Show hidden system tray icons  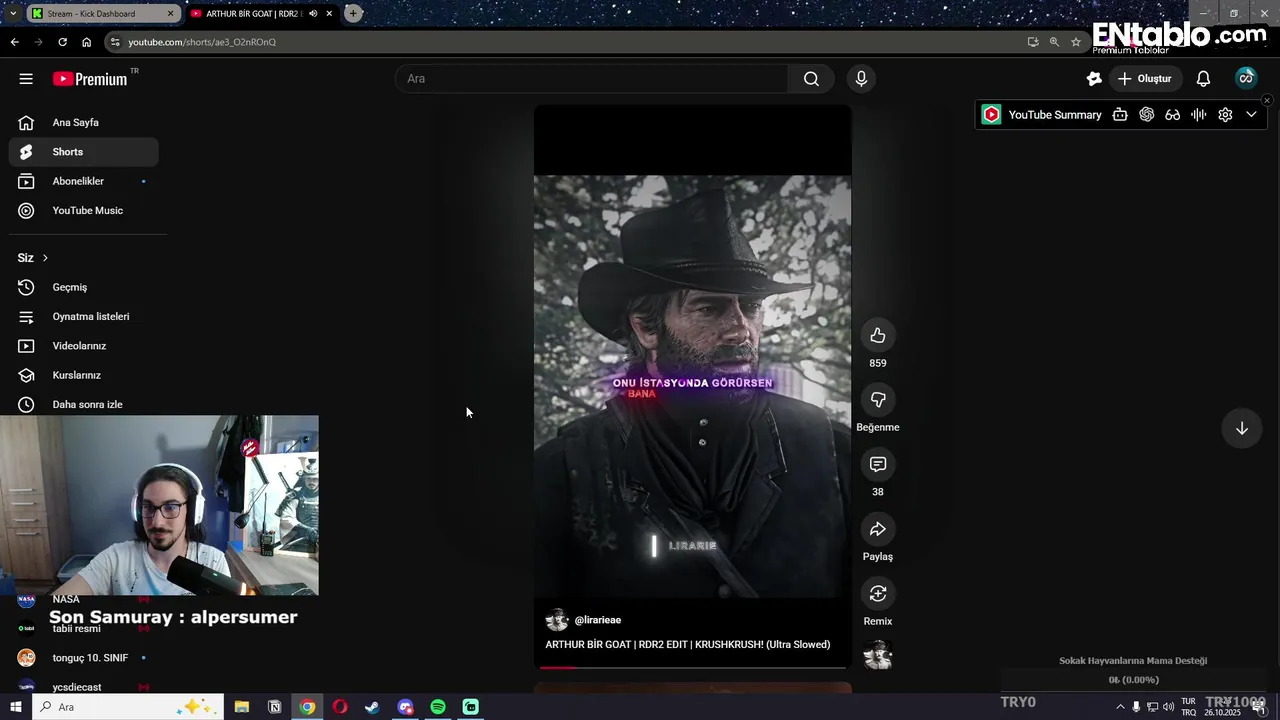(x=1120, y=707)
